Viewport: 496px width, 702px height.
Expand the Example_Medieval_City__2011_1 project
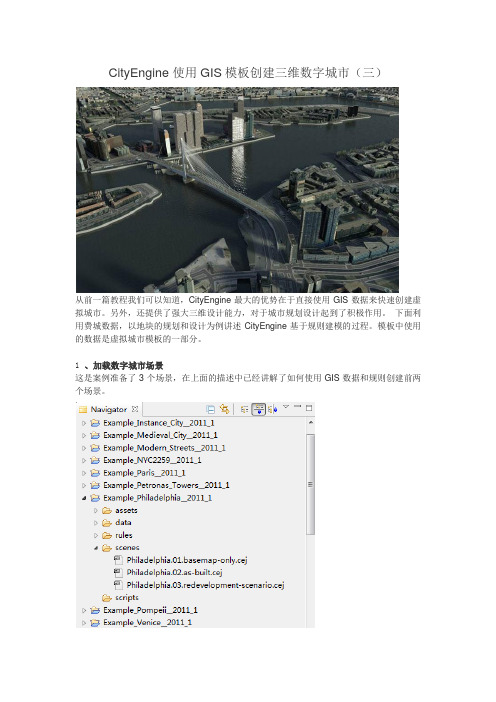pyautogui.click(x=84, y=435)
